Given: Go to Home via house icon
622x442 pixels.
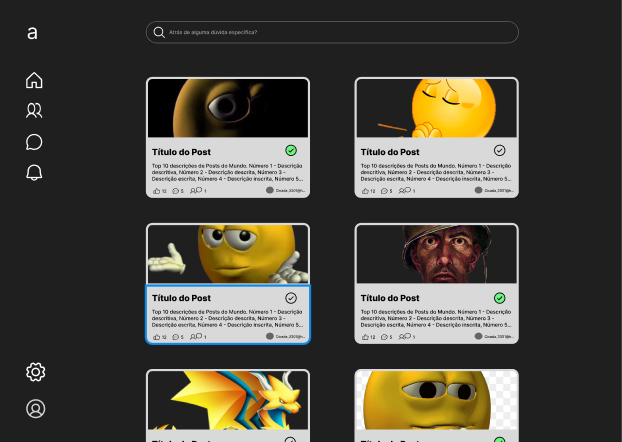Looking at the screenshot, I should point(34,80).
